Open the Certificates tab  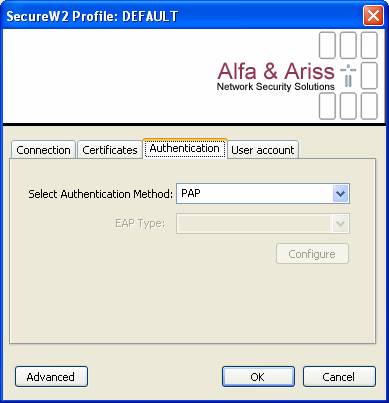coord(110,150)
